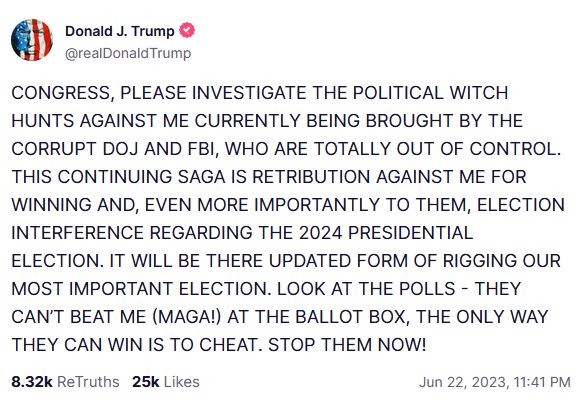The image size is (585, 403).
Task: Click the POLITICAL WITCH phrase
Action: pos(430,93)
